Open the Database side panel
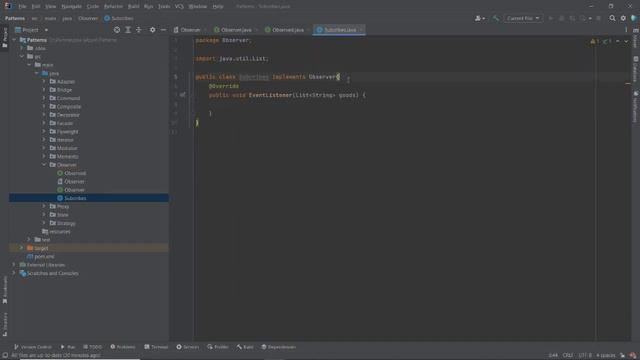Screen dimensions: 640x360 pyautogui.click(x=636, y=69)
